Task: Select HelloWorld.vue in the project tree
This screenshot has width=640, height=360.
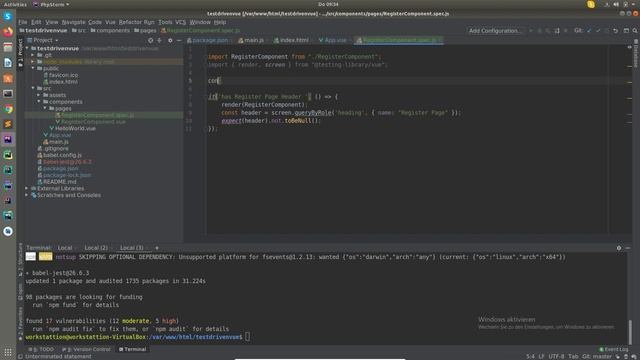Action: 73,128
